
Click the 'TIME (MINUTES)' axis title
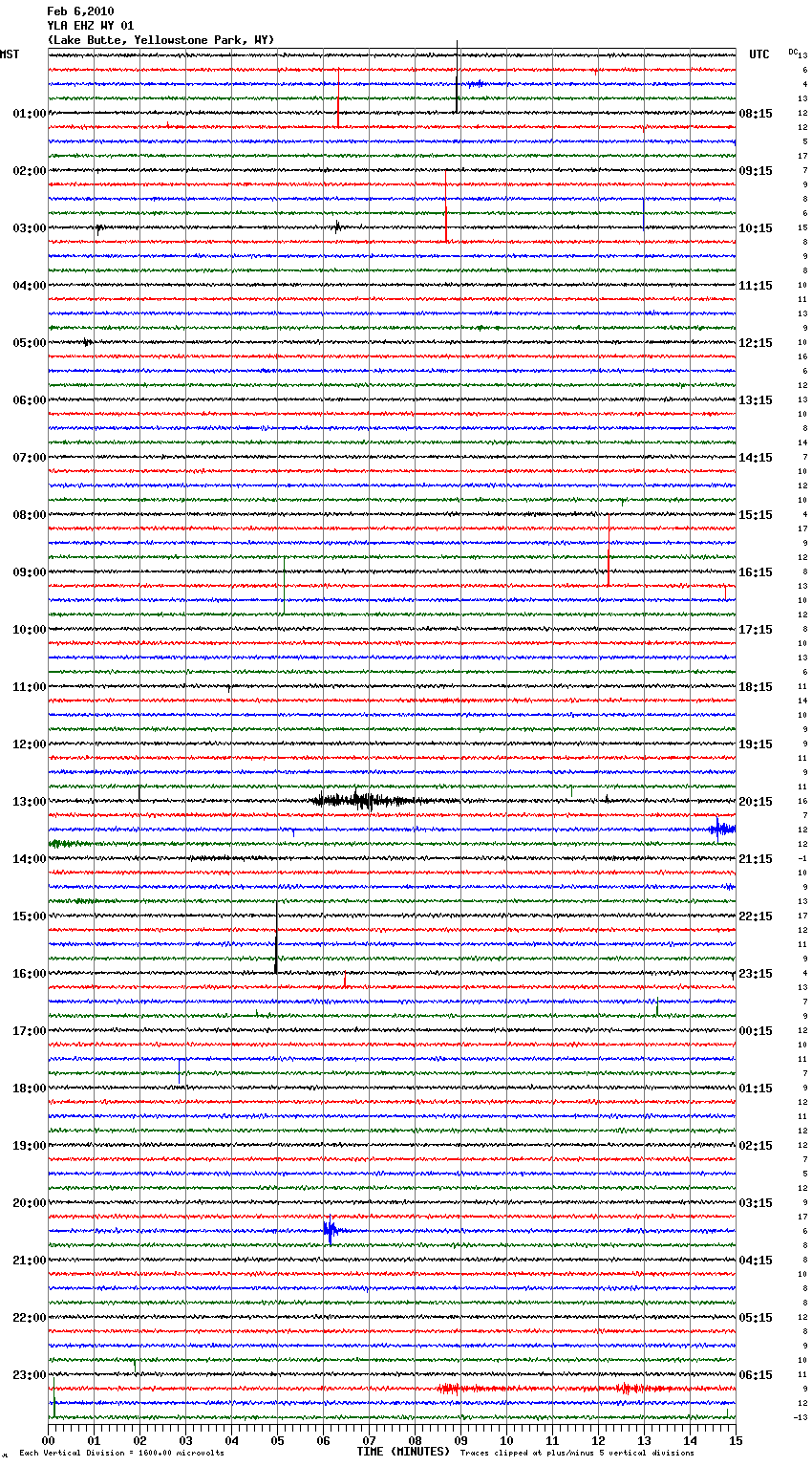coord(403,1452)
